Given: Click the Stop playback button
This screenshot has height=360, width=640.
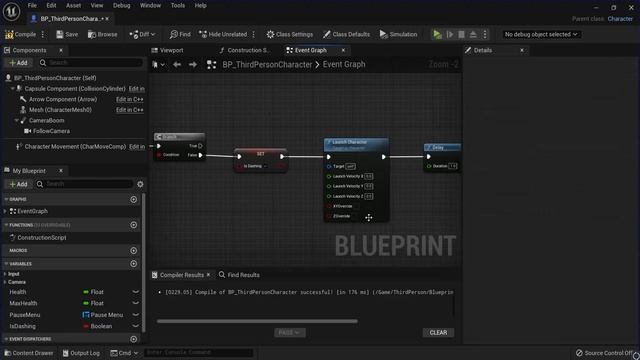Looking at the screenshot, I should pyautogui.click(x=461, y=35).
